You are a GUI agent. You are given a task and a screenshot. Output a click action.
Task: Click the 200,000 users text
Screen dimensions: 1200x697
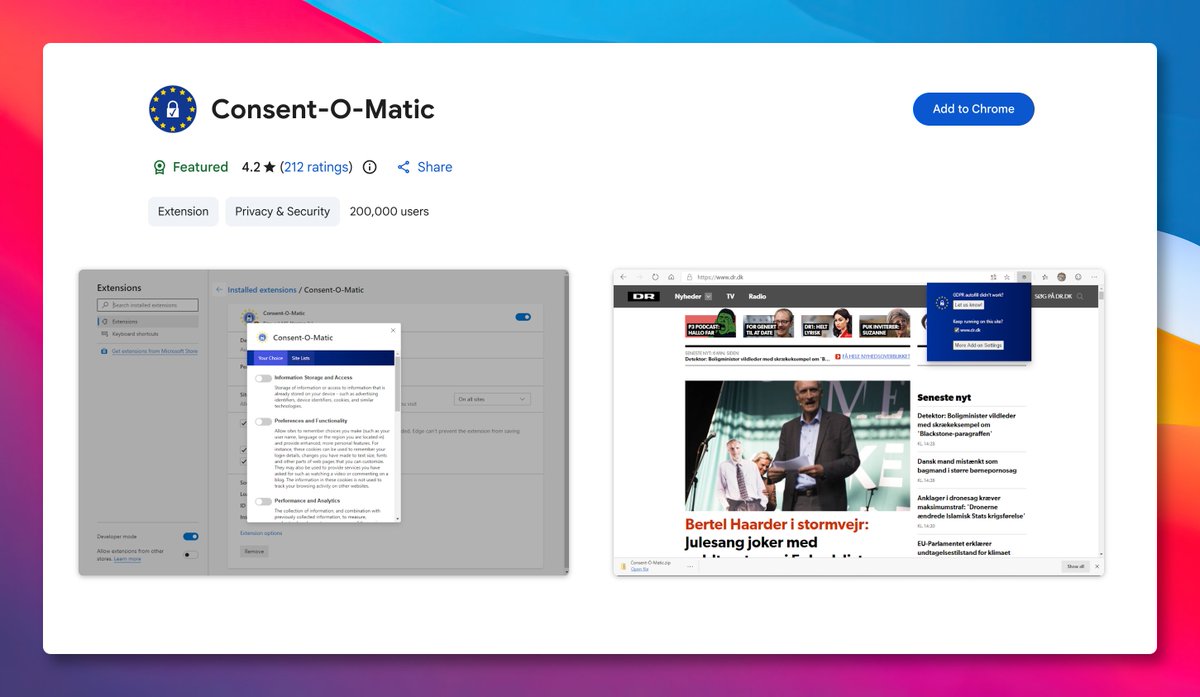389,212
